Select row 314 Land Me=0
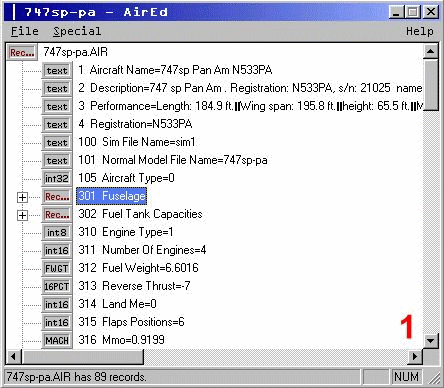This screenshot has width=444, height=388. tap(117, 304)
